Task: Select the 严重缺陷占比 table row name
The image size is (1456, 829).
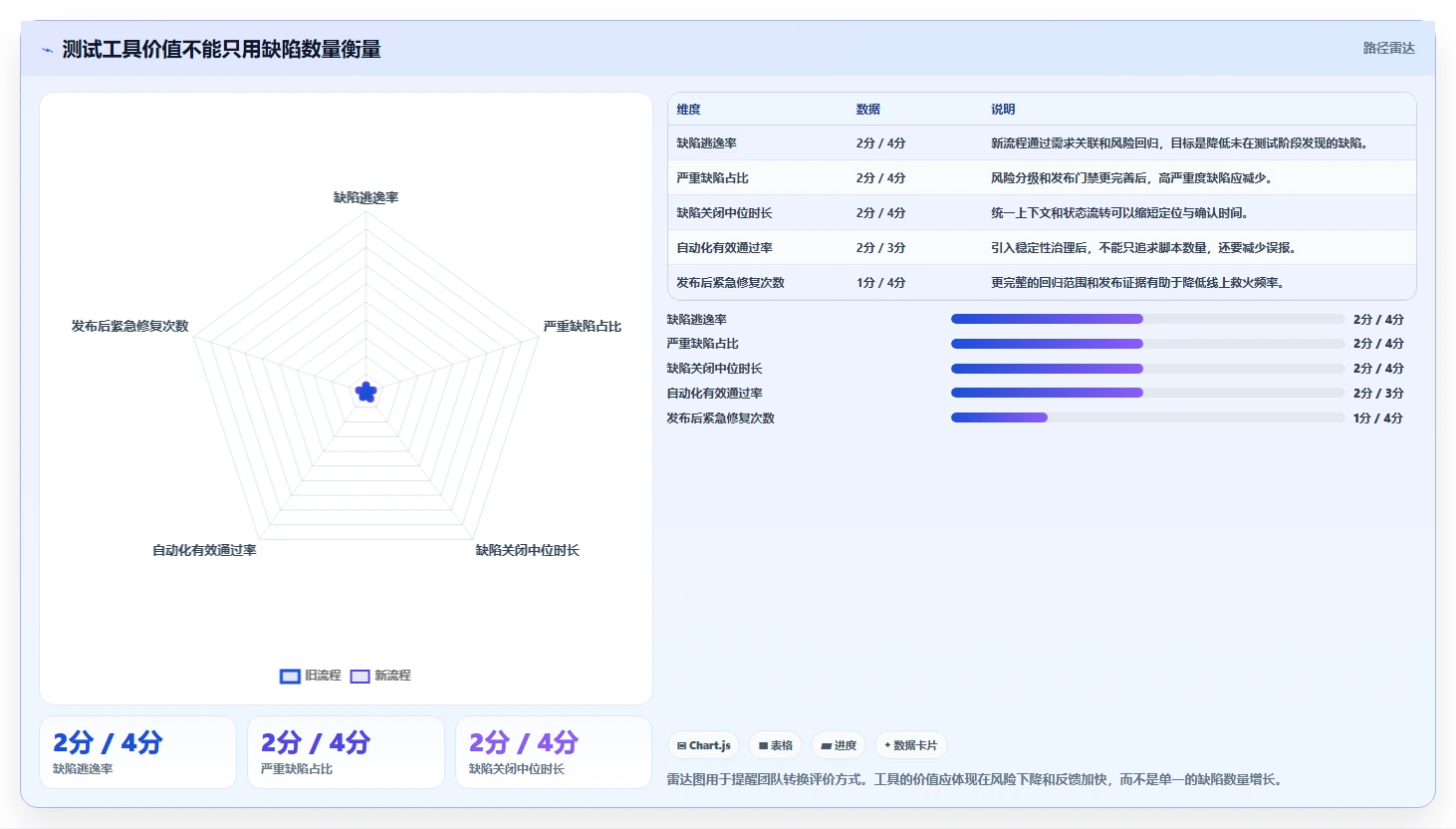Action: click(x=712, y=178)
